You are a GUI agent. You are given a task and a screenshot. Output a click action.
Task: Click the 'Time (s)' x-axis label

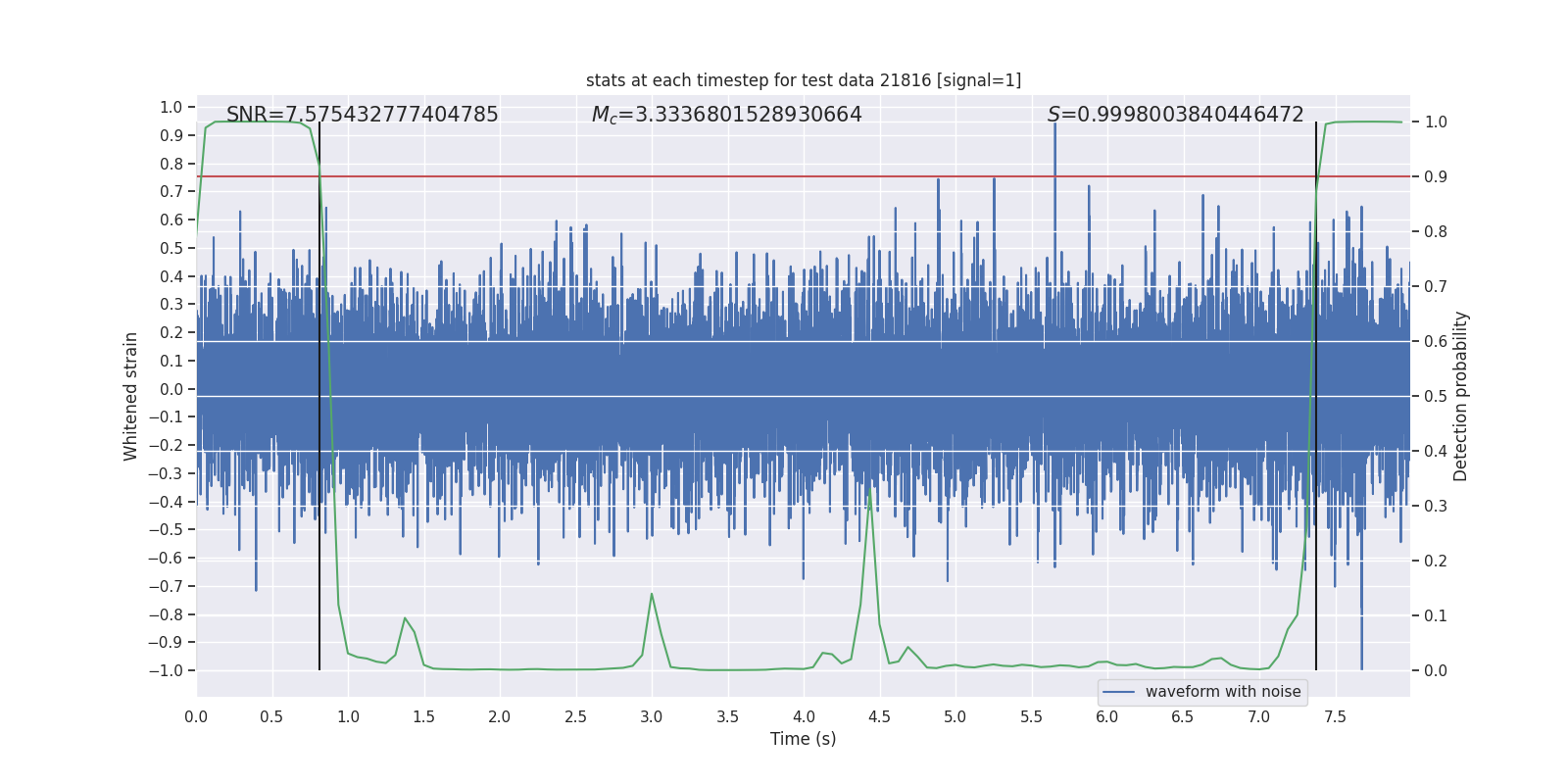803,739
